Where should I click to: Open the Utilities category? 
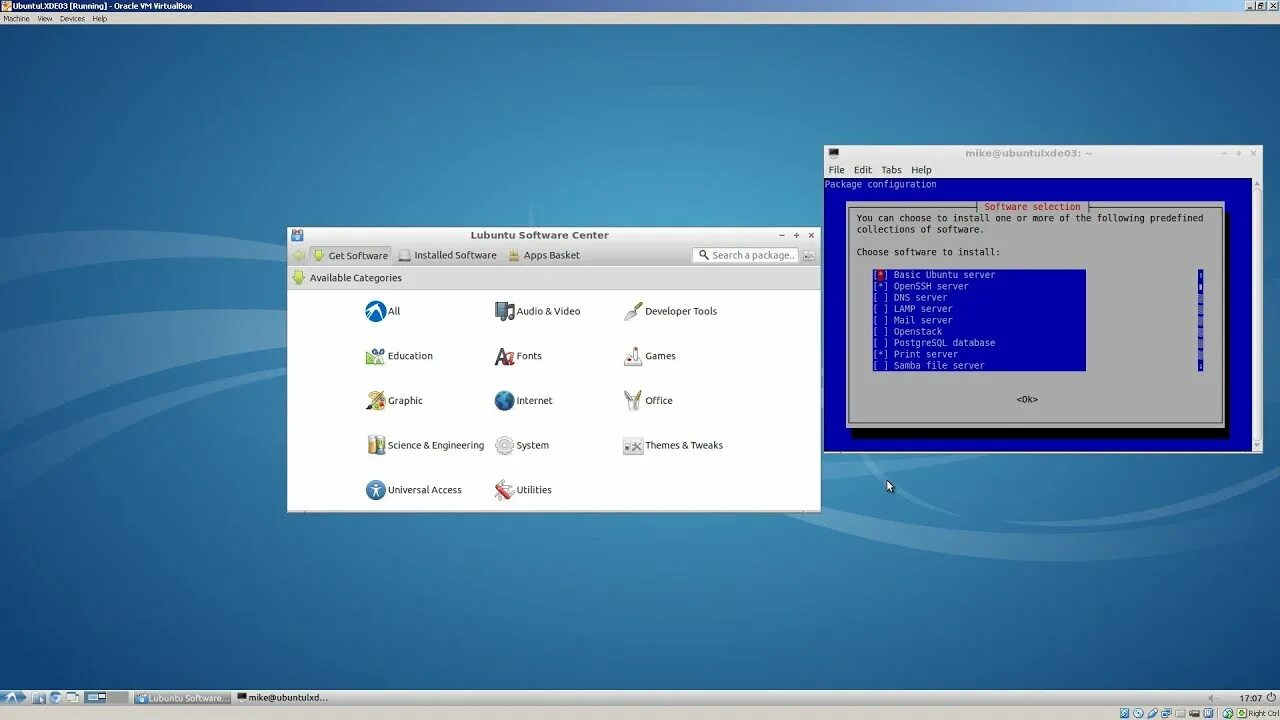tap(523, 490)
